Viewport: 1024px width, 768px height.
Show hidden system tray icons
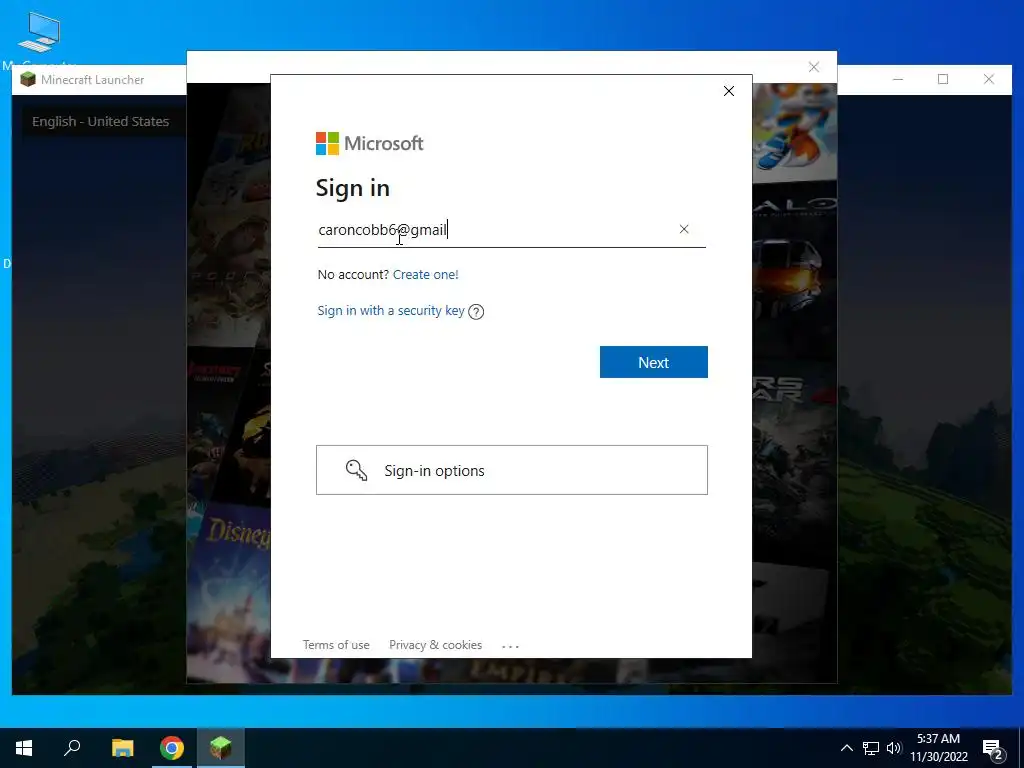846,748
